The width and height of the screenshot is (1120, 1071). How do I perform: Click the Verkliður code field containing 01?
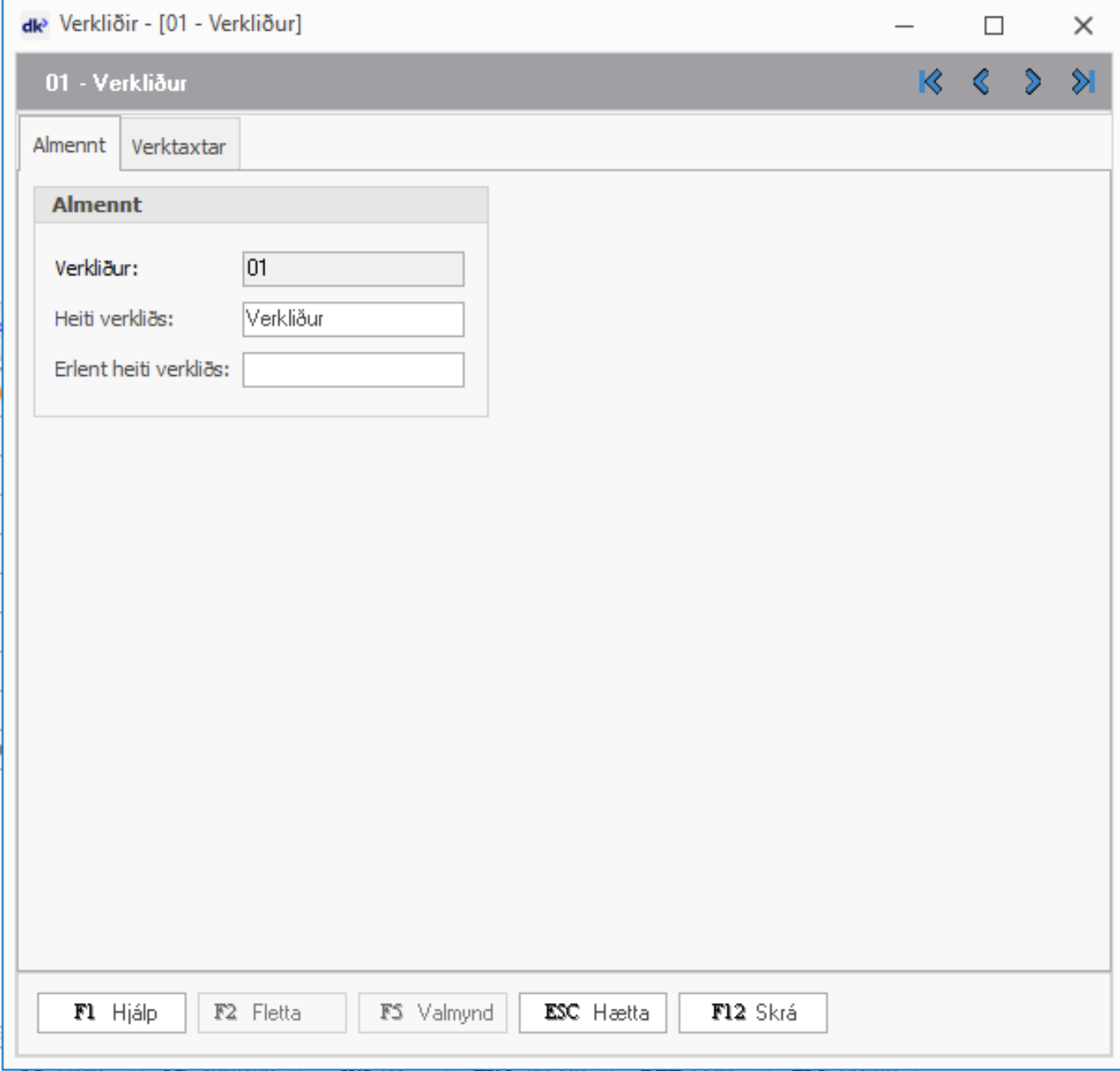point(353,269)
